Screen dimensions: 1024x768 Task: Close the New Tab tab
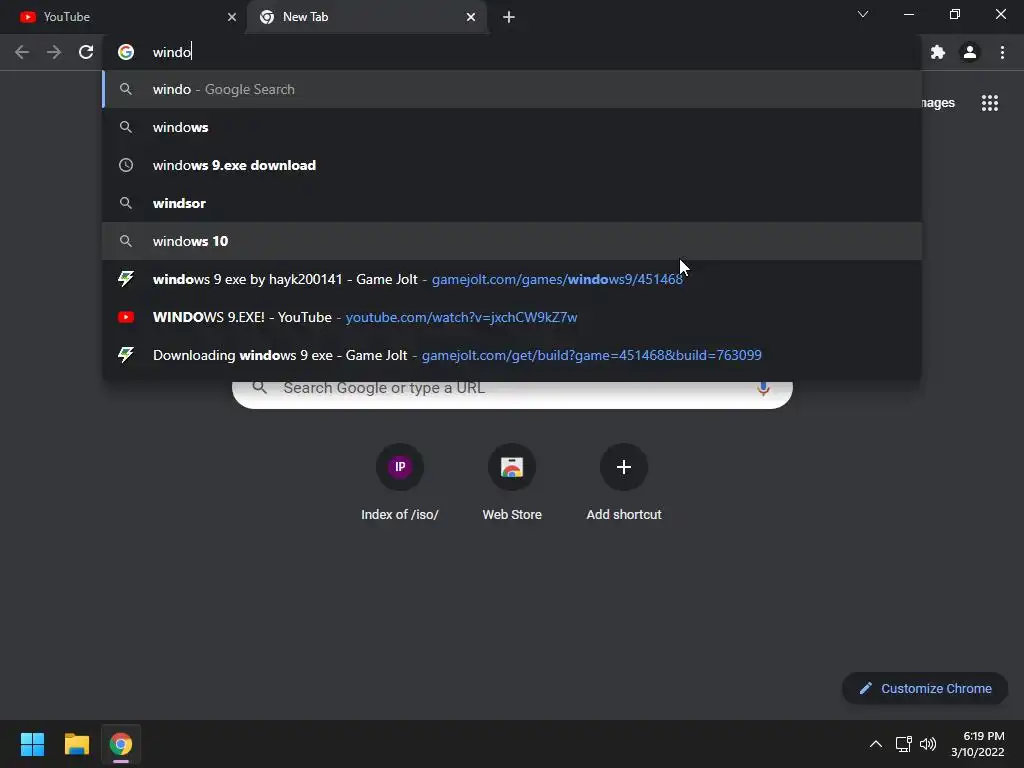coord(471,17)
